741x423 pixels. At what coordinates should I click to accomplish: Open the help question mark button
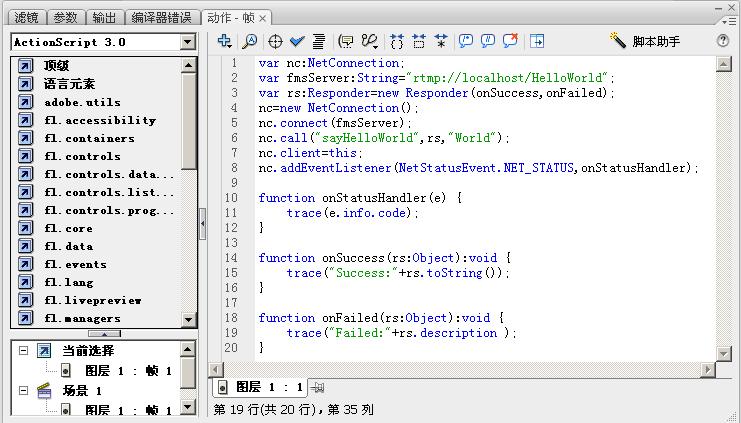point(723,41)
